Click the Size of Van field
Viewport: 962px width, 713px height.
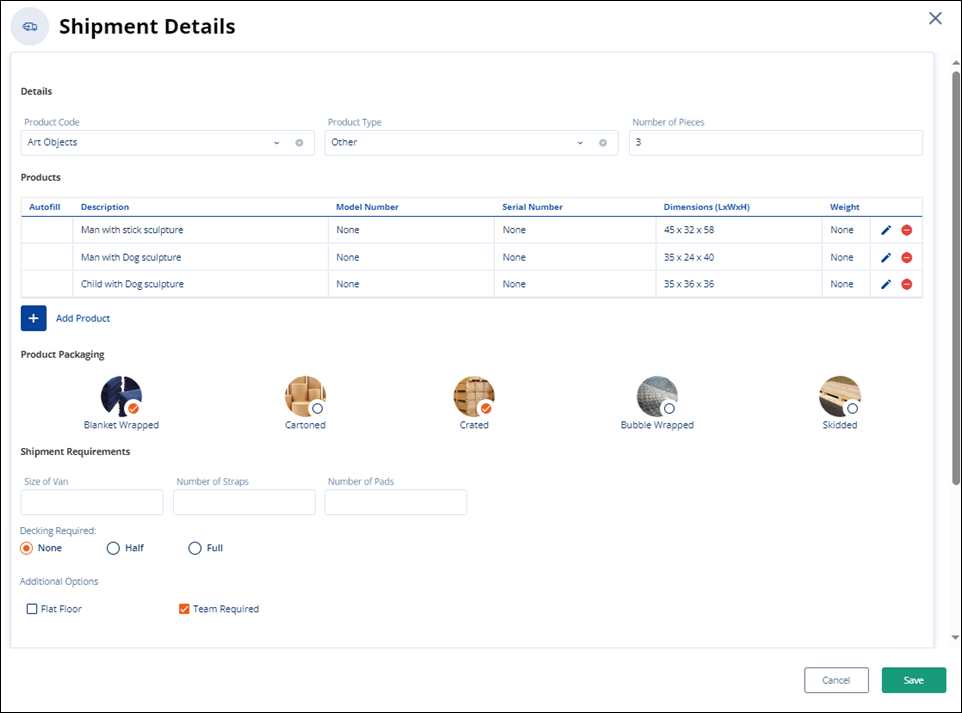pos(92,502)
